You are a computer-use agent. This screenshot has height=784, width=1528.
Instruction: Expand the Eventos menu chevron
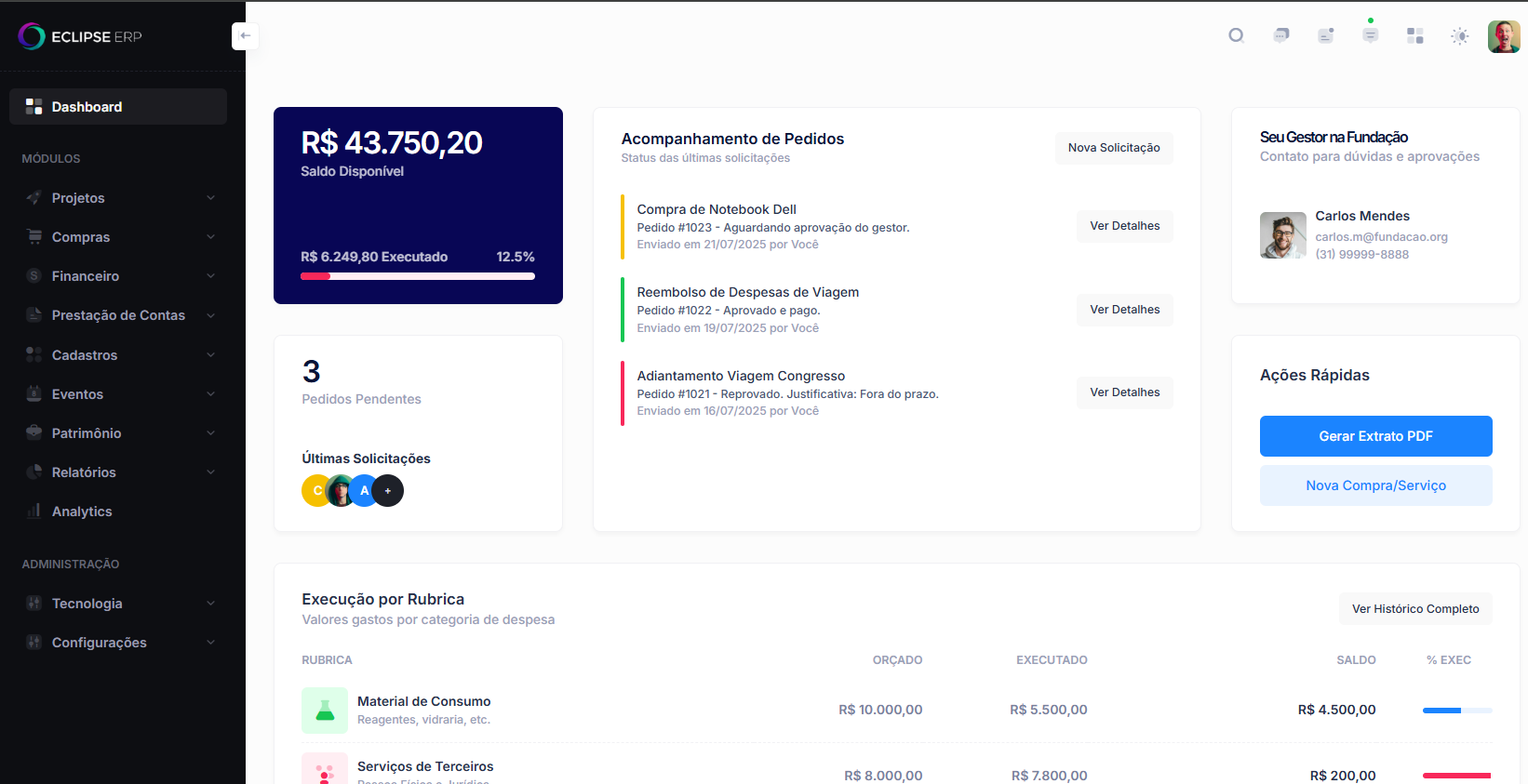(210, 394)
